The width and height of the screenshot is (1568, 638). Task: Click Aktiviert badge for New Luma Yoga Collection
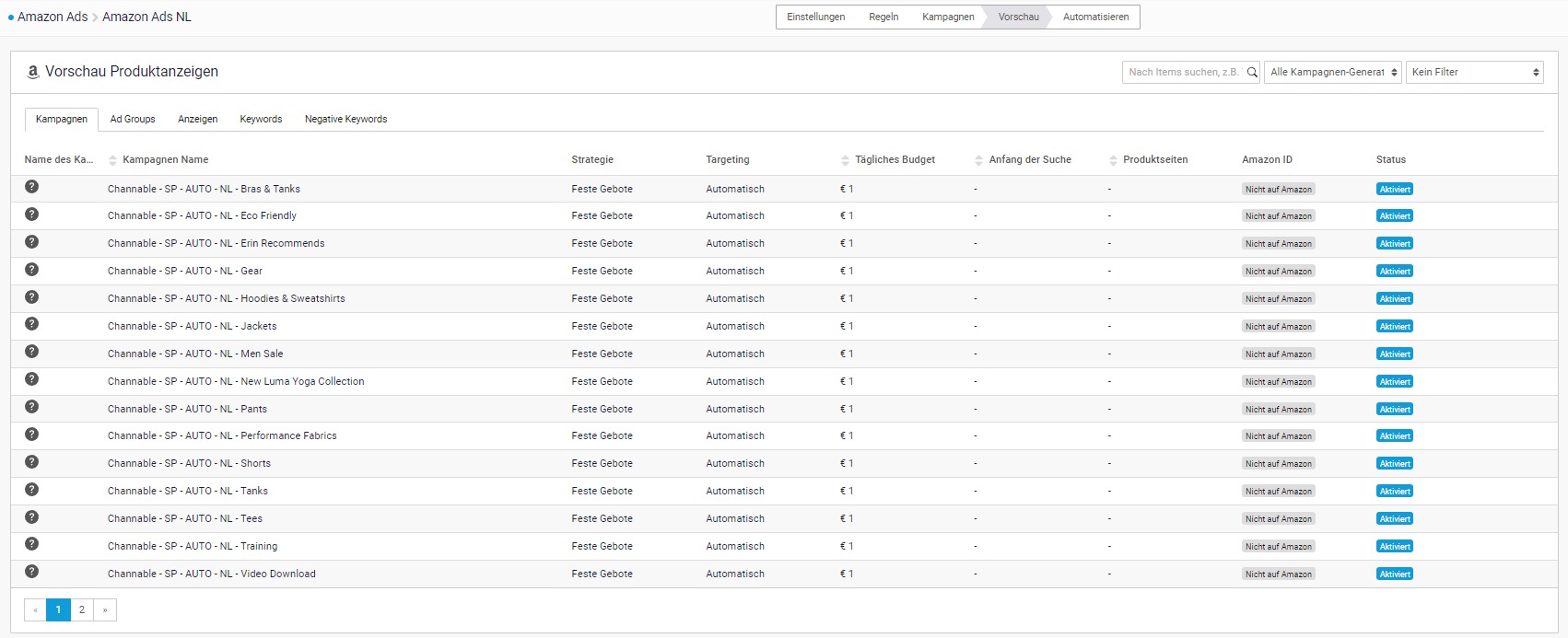pos(1395,381)
